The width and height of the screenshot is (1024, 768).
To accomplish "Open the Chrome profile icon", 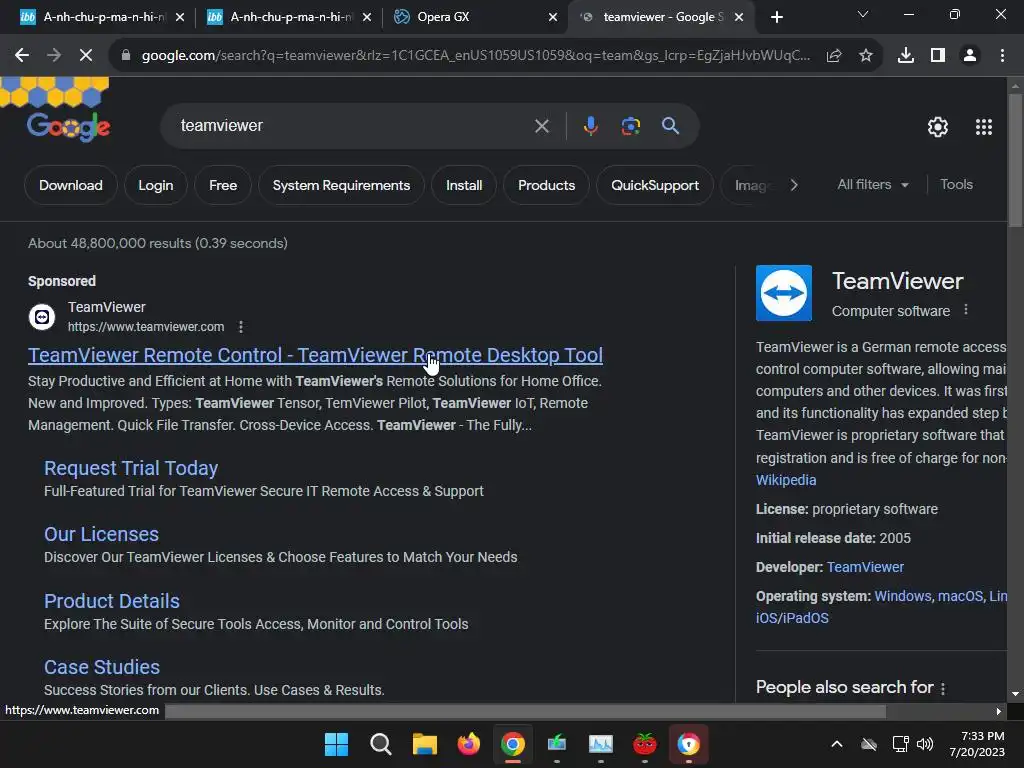I will coord(970,56).
